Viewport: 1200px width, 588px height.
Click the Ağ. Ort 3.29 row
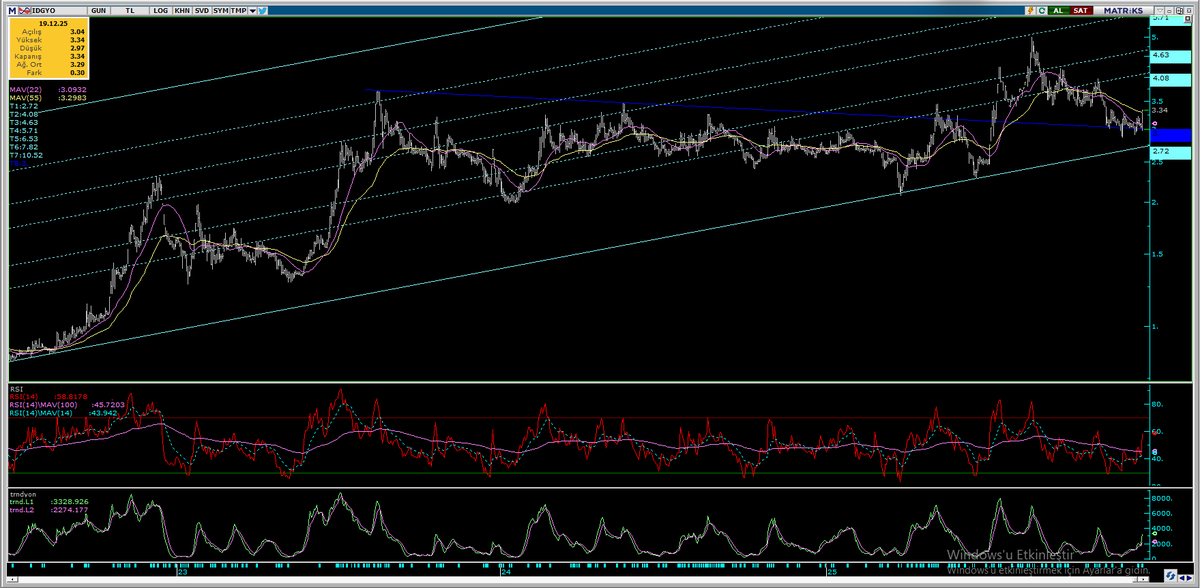50,64
